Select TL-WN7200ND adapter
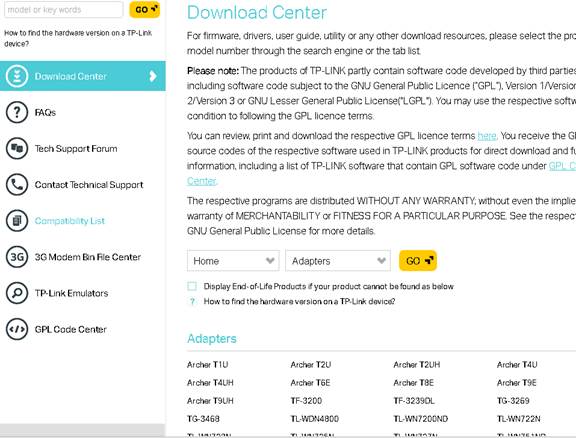This screenshot has height=438, width=576. pos(421,419)
